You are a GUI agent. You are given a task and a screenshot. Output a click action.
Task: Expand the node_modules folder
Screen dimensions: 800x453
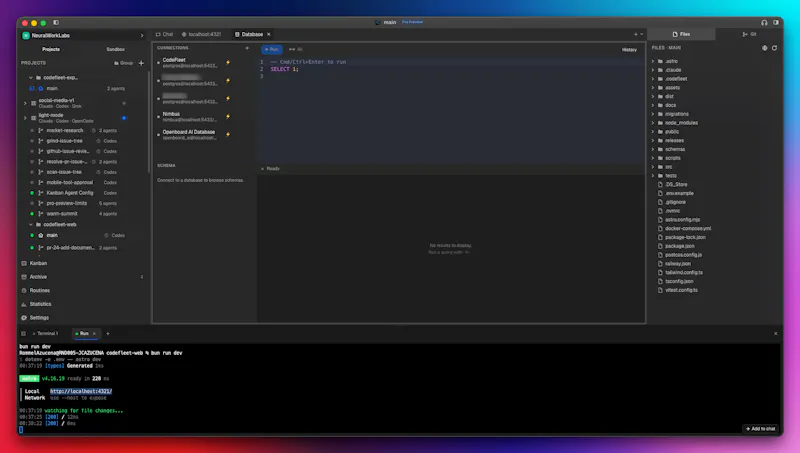(653, 122)
